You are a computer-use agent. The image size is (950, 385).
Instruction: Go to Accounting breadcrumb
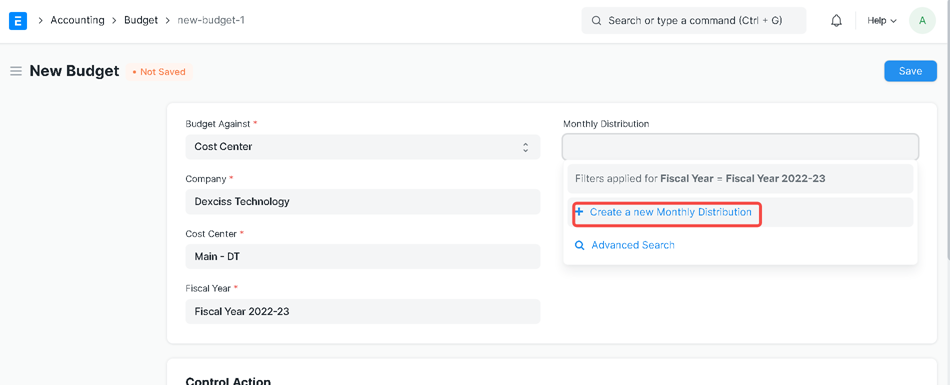78,20
